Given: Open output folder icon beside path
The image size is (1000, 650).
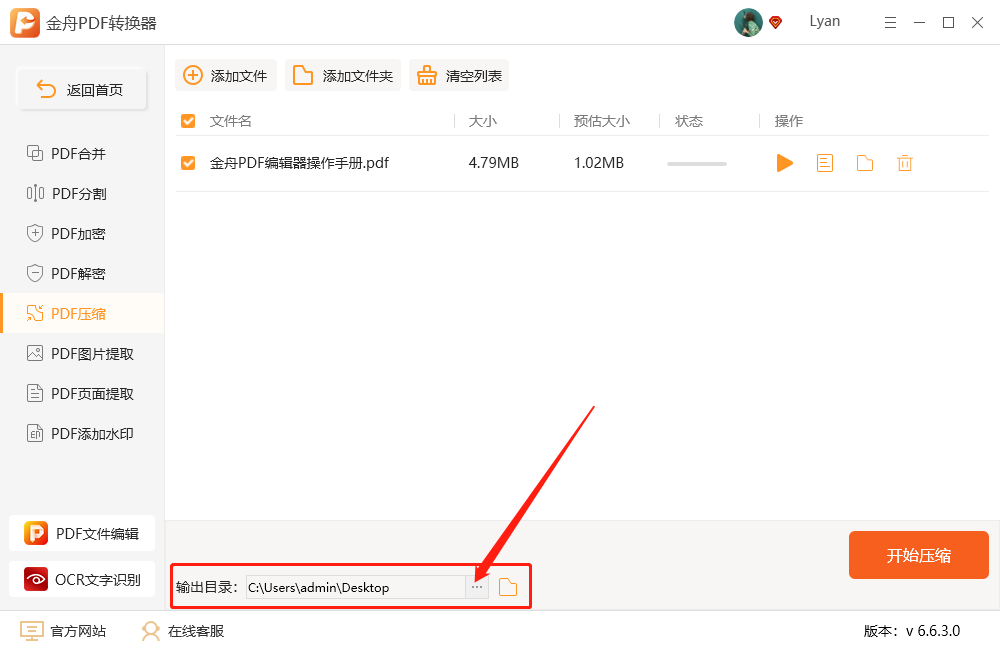Looking at the screenshot, I should 508,587.
